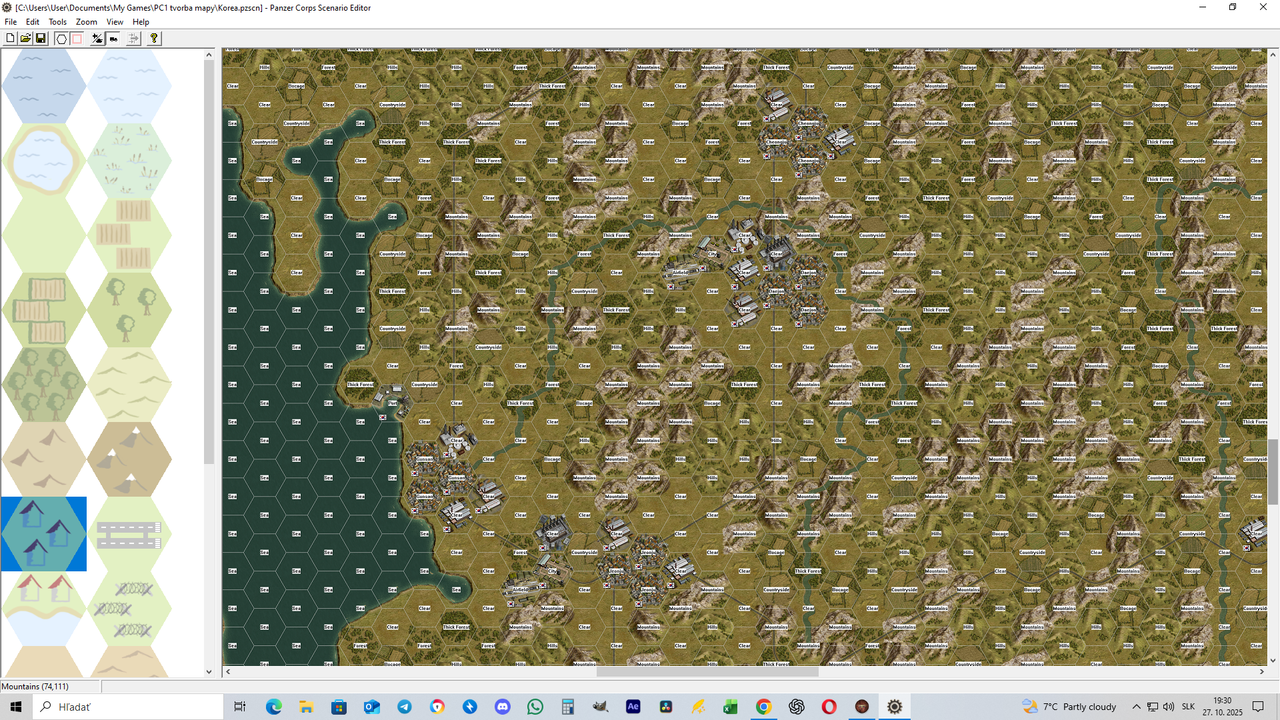Select the terrain editing mode toolbar icon

tap(97, 38)
